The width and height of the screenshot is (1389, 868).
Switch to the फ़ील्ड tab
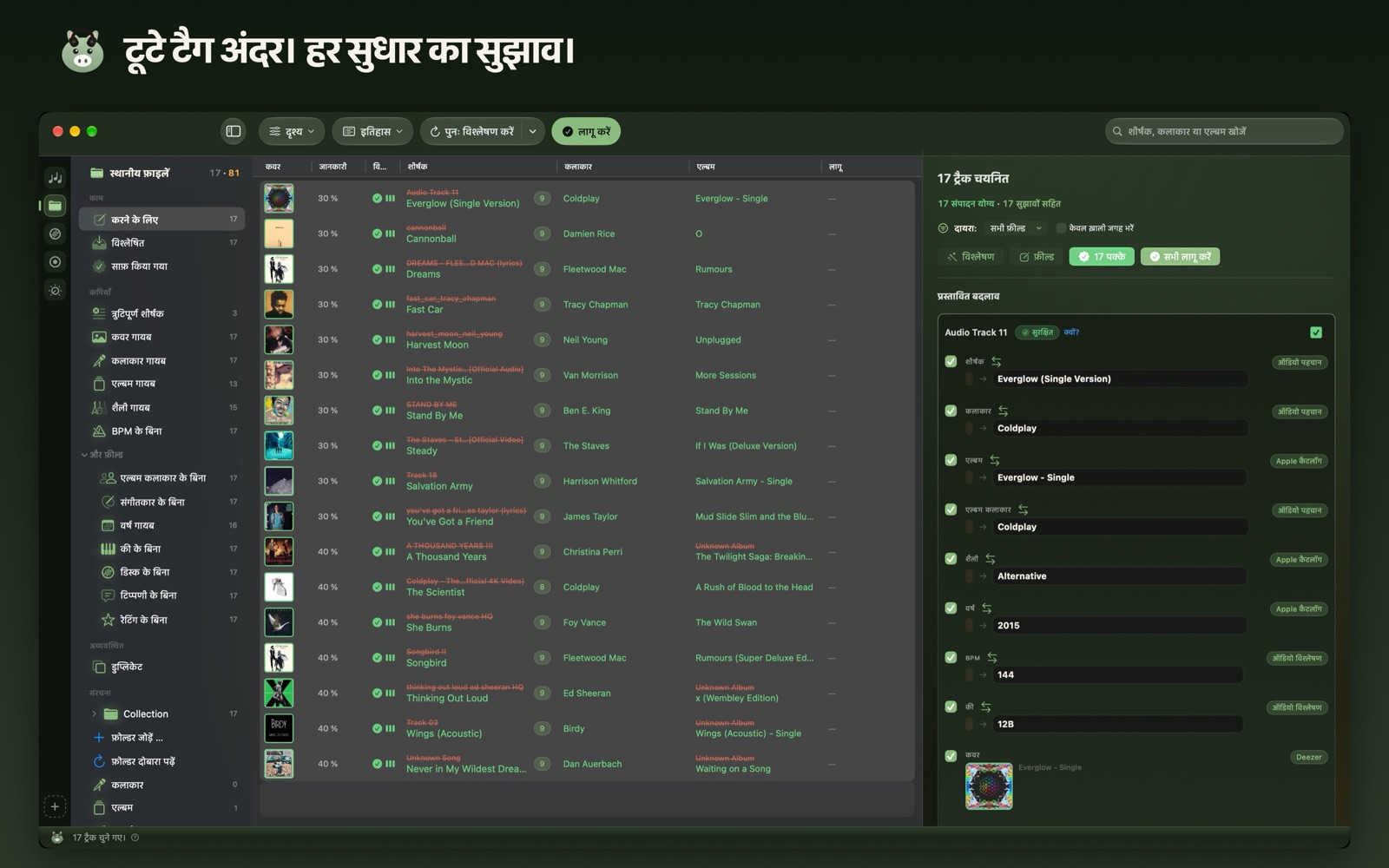[x=1037, y=257]
